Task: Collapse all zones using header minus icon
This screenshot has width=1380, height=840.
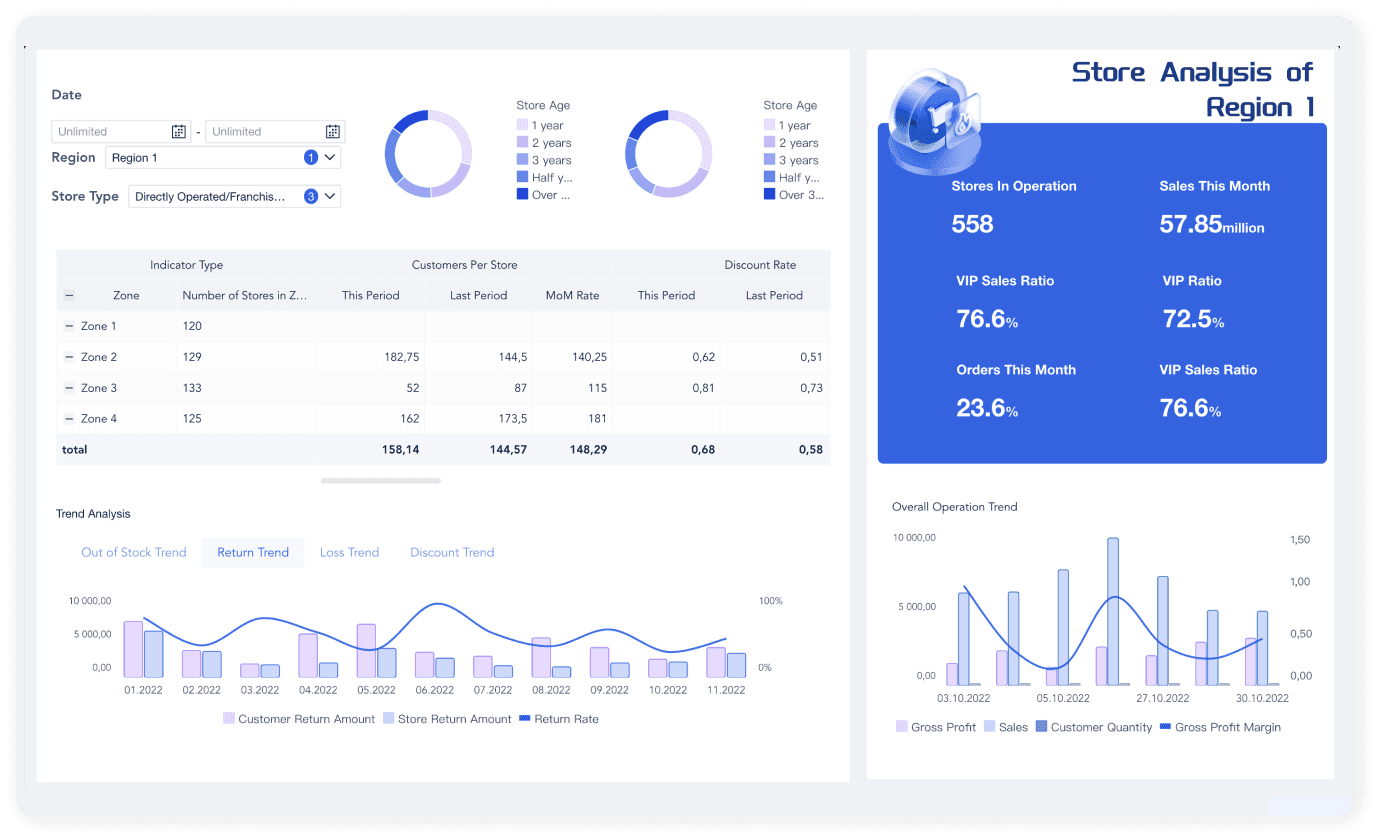Action: pyautogui.click(x=69, y=295)
